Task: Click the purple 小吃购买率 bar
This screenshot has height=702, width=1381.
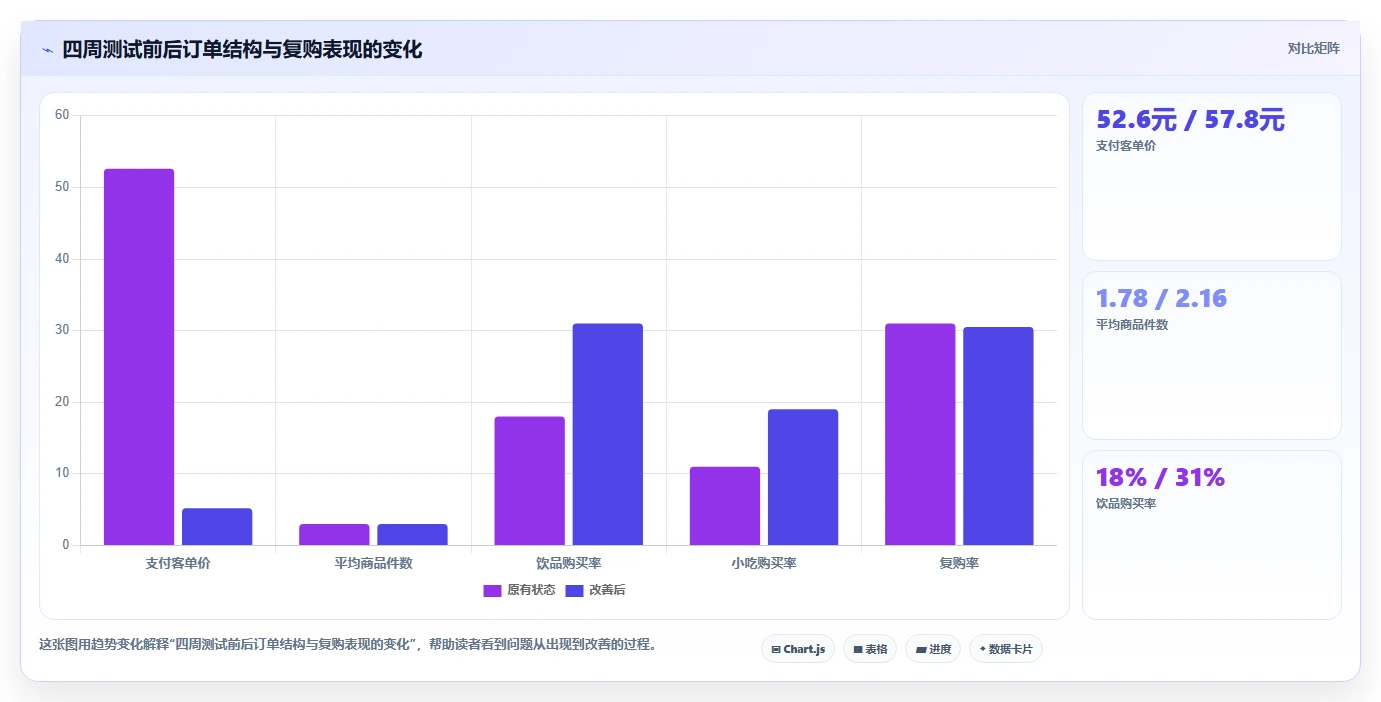Action: (x=724, y=506)
